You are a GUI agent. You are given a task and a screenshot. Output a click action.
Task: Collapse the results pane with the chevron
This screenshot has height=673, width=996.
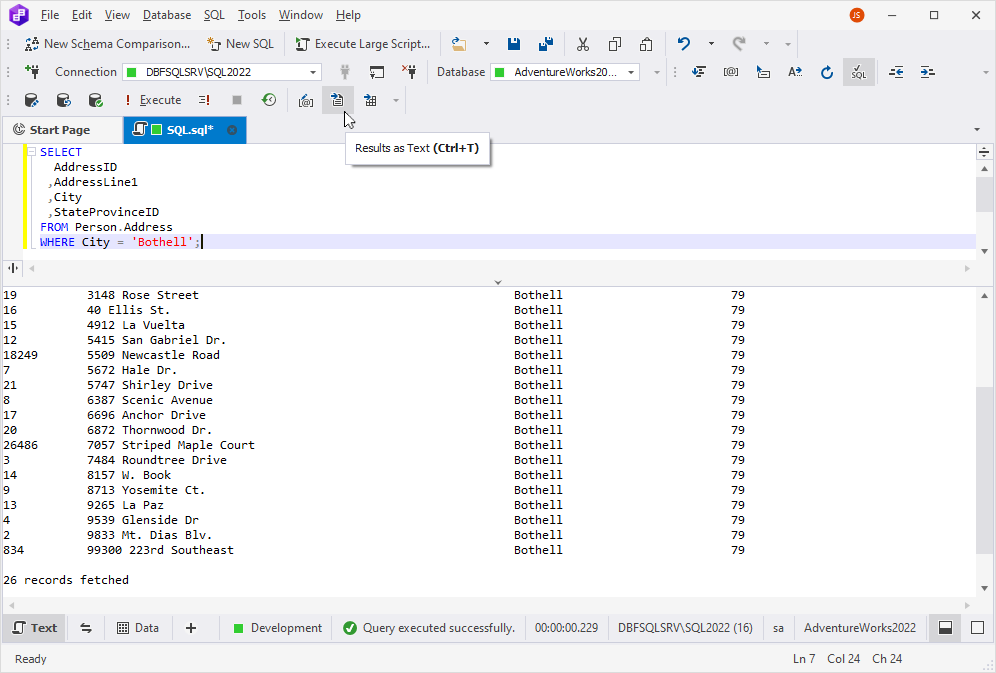coord(498,282)
